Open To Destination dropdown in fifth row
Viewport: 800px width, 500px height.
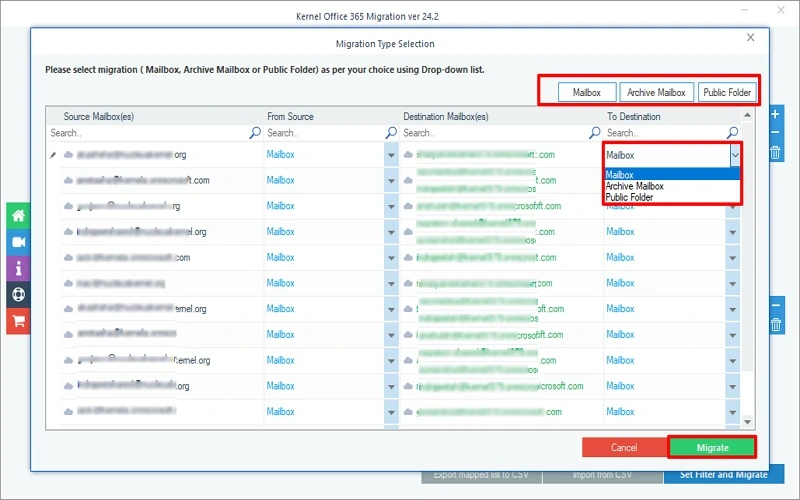(x=733, y=258)
